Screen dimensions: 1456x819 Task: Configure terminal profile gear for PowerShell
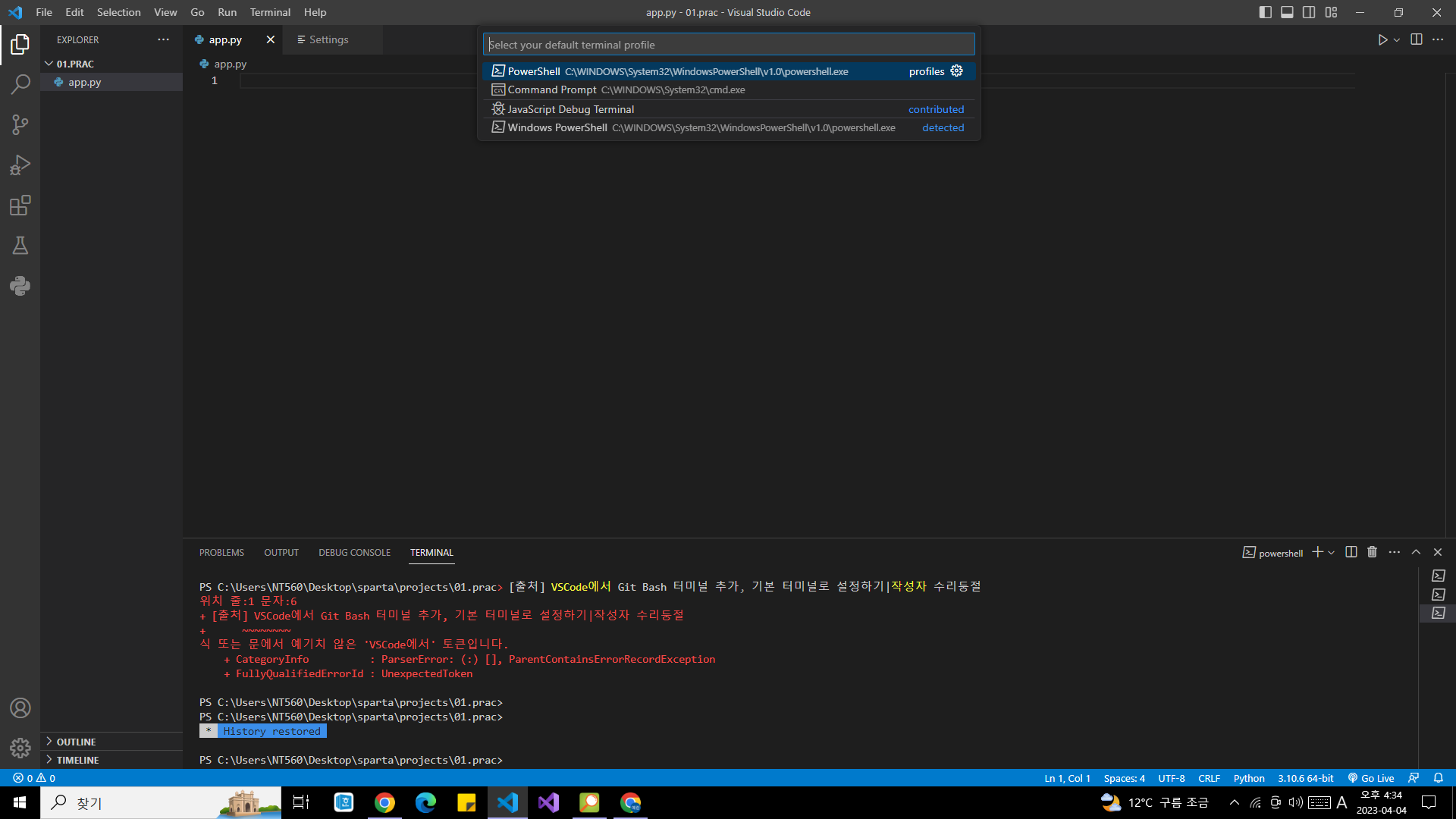pos(957,71)
